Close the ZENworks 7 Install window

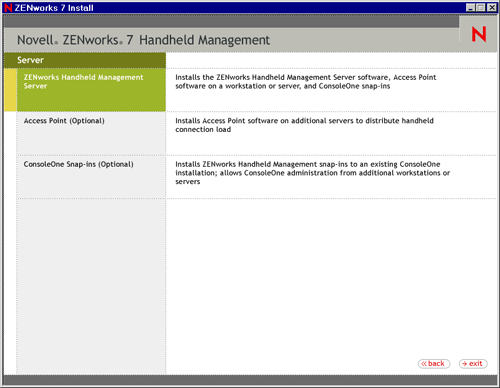(492, 7)
